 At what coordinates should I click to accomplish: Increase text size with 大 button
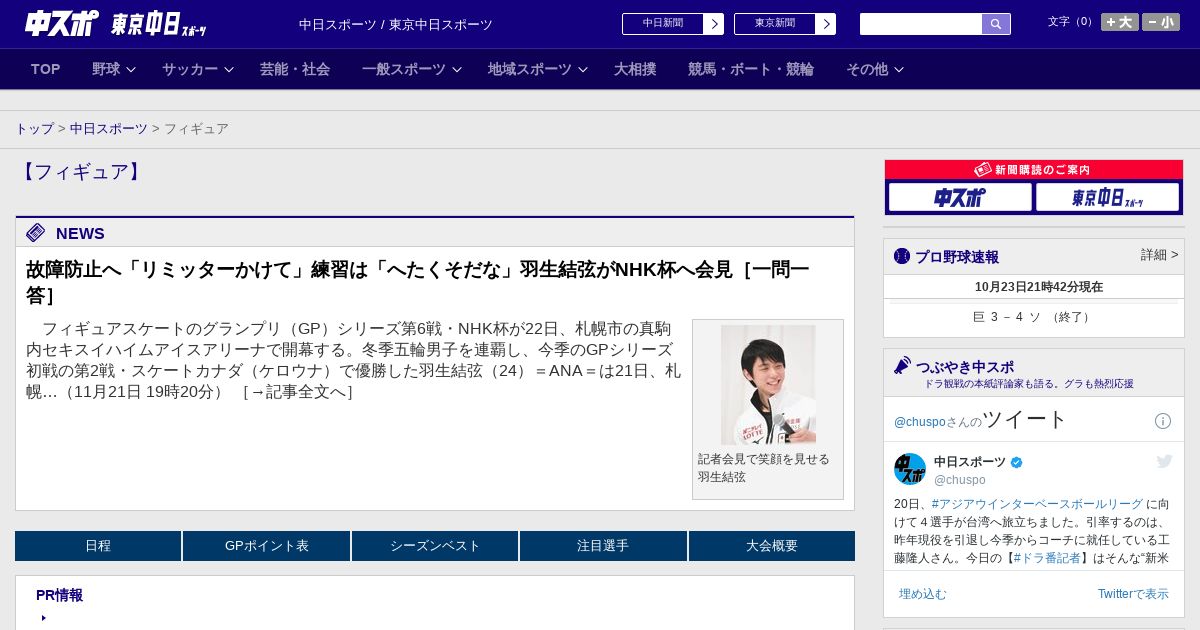click(1119, 22)
